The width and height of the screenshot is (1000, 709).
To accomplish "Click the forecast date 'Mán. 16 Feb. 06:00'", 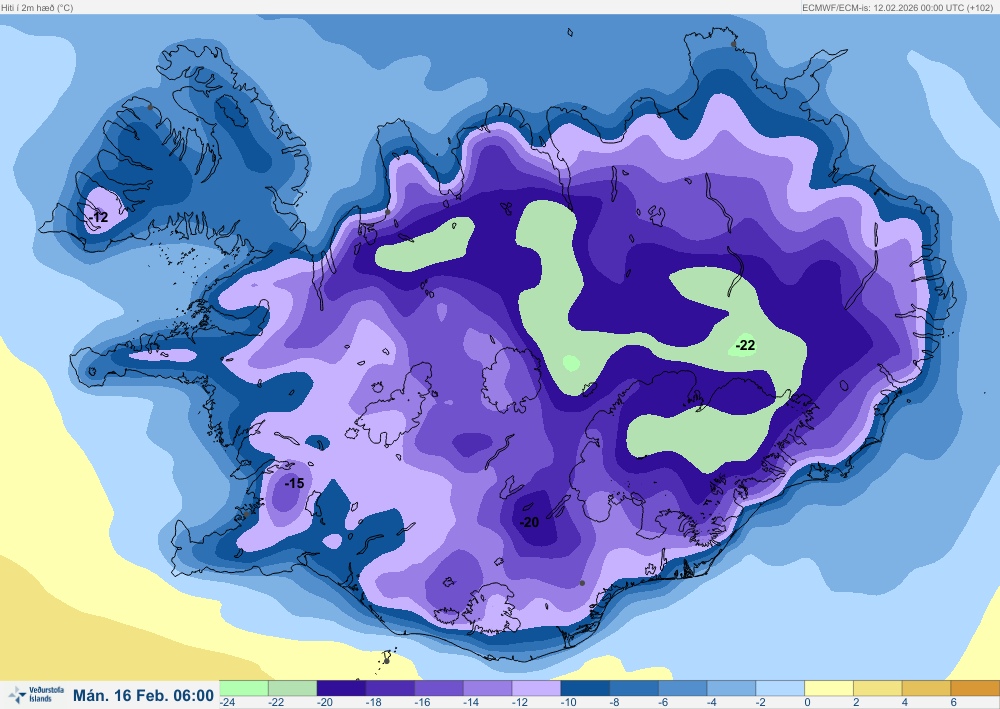I will point(143,695).
